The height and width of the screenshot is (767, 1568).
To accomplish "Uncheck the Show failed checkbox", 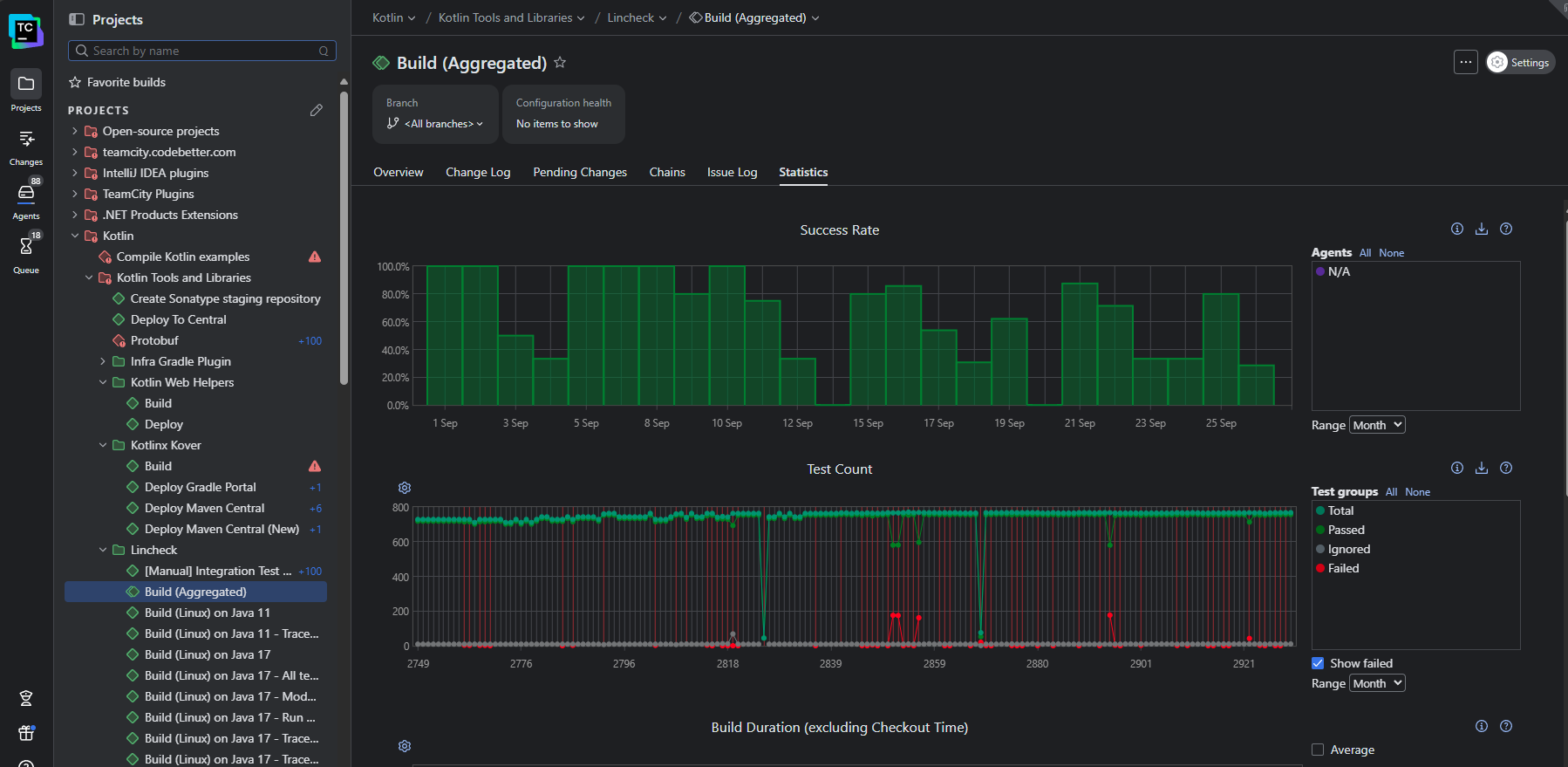I will coord(1318,663).
